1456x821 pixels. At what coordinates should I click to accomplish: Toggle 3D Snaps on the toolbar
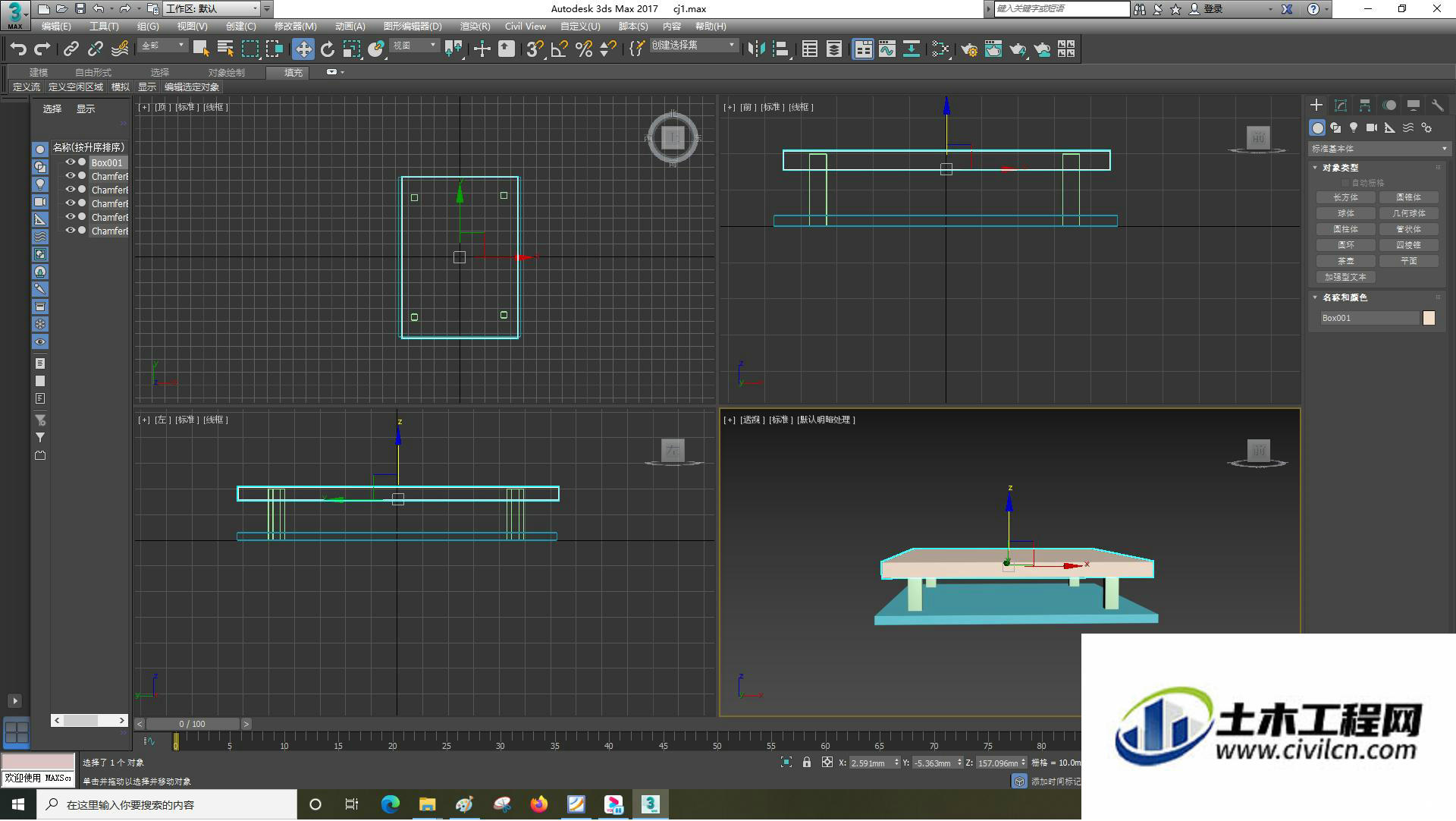click(534, 49)
